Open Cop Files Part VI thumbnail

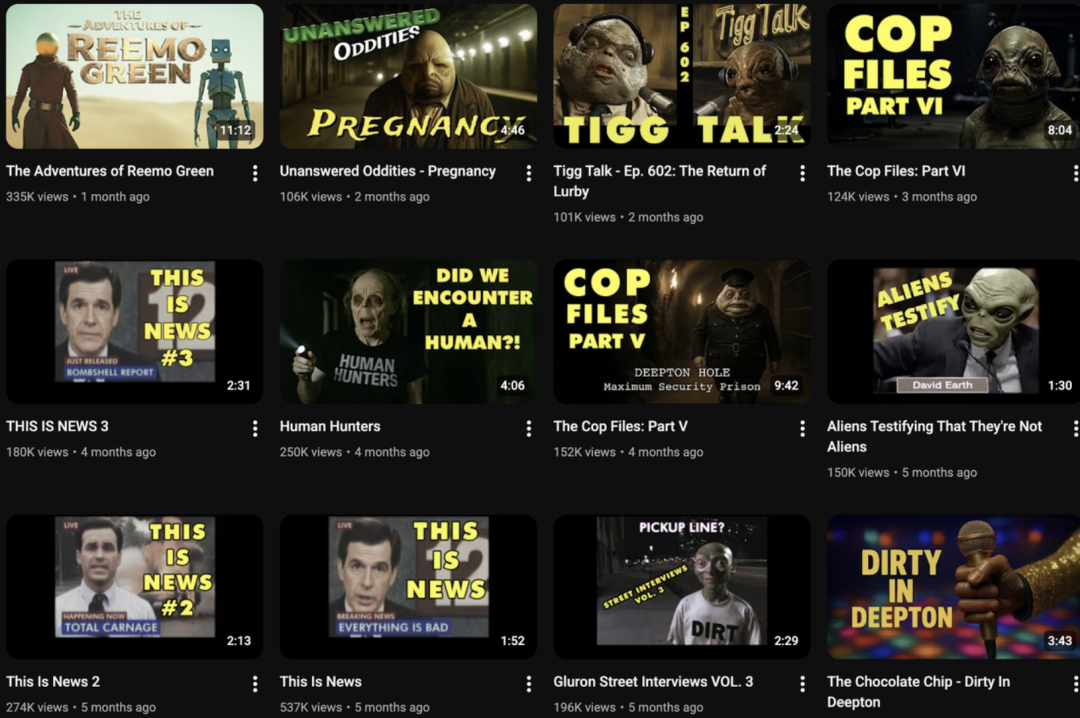pyautogui.click(x=953, y=76)
